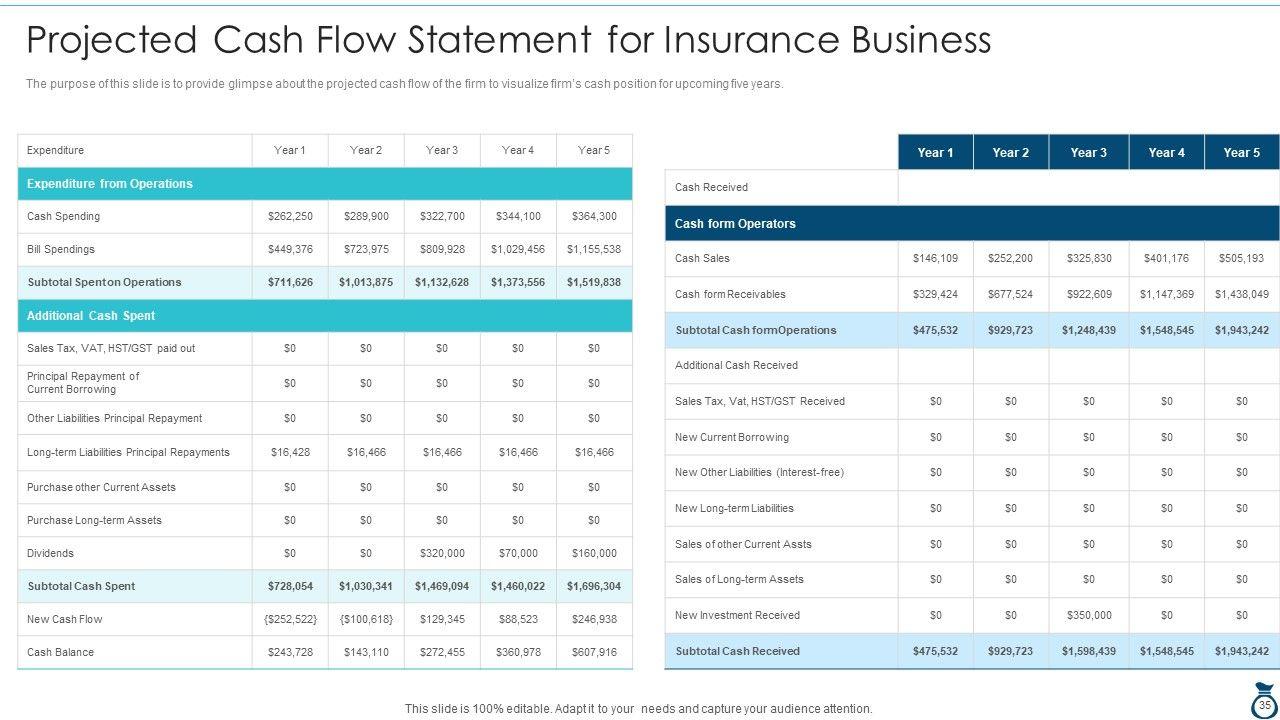Click the Year 1 header in Expenditure table

290,150
